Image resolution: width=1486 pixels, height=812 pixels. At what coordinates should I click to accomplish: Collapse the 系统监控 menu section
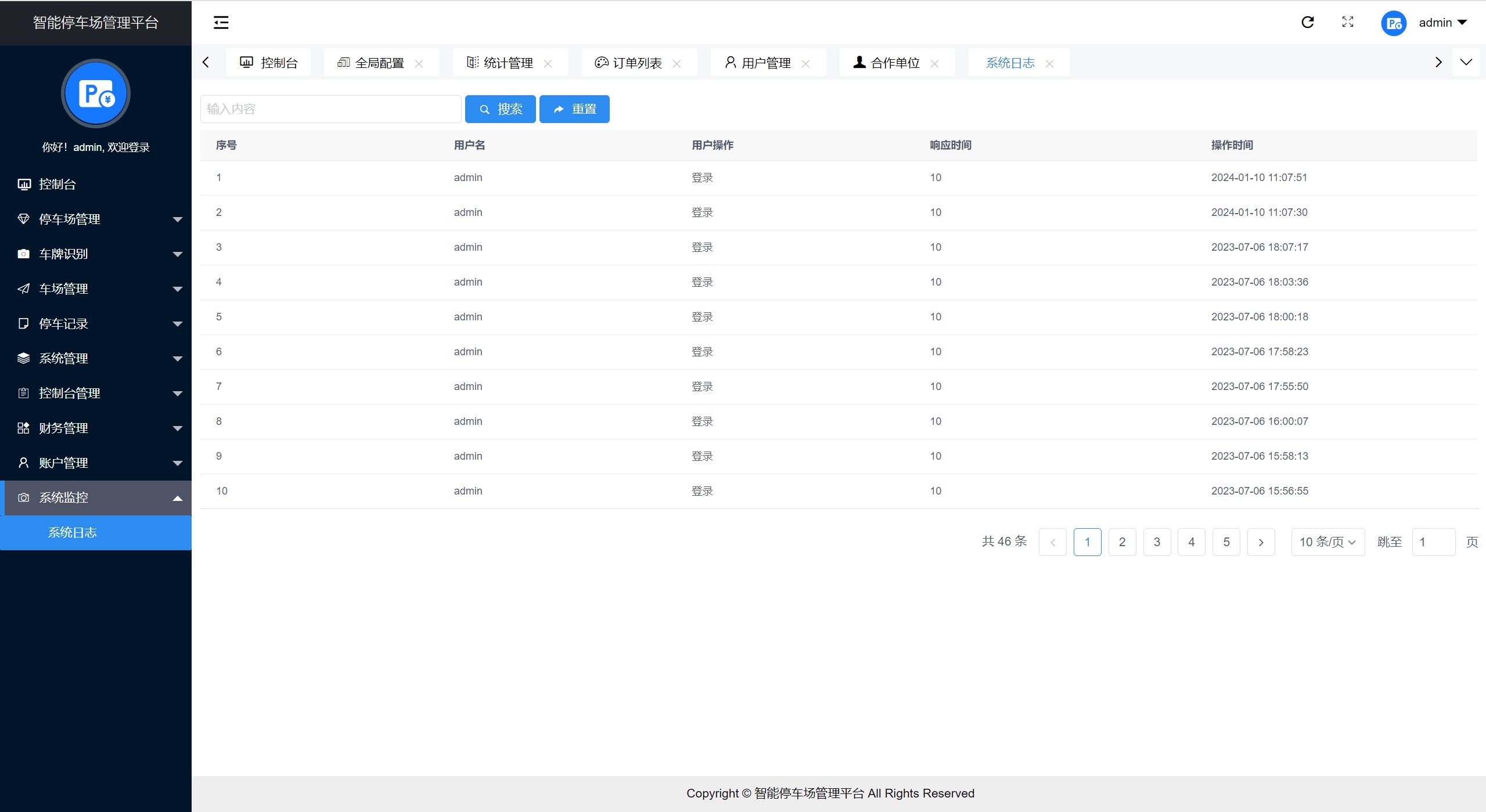96,498
